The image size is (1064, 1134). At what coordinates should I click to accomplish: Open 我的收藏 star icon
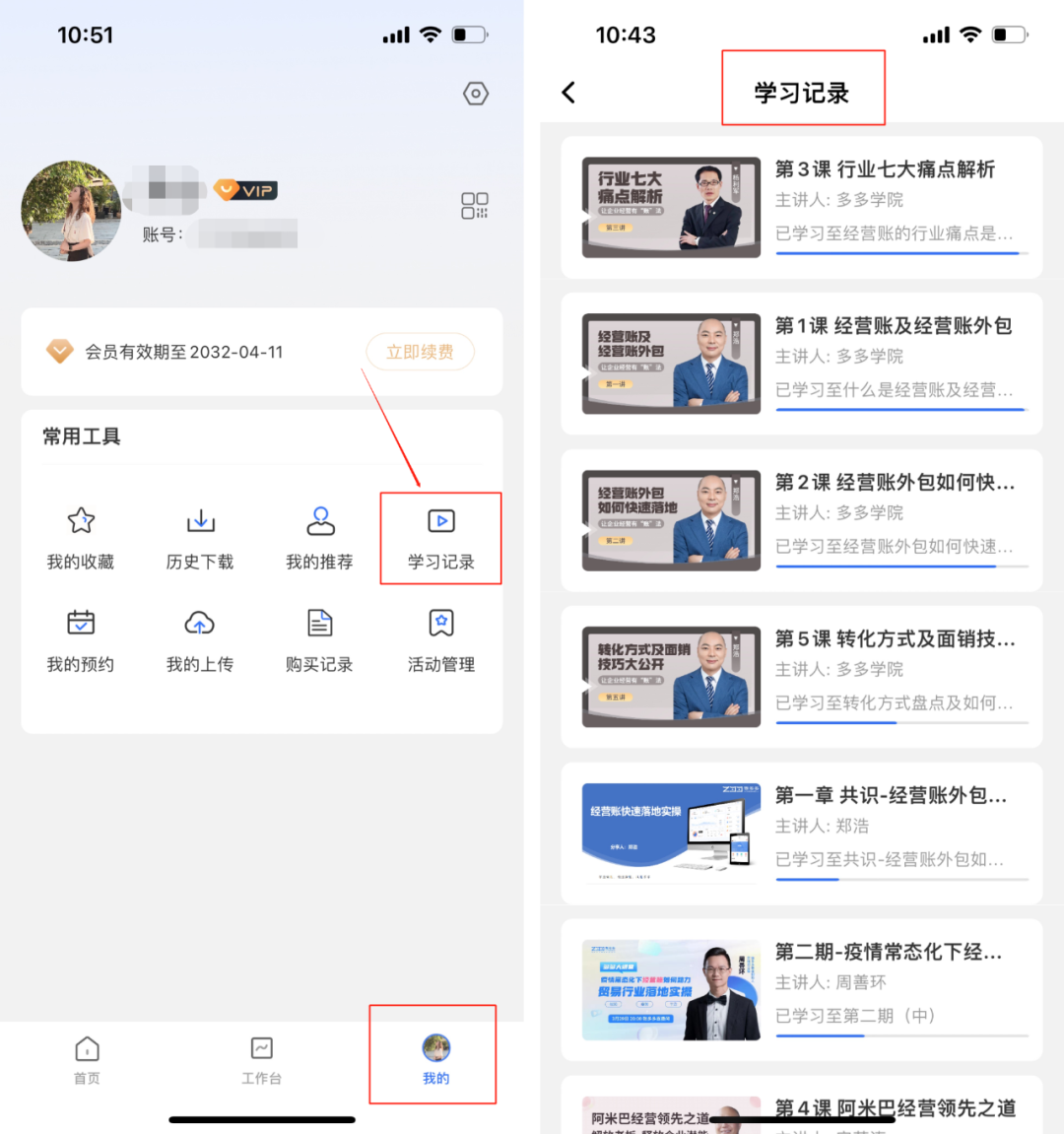[x=81, y=521]
